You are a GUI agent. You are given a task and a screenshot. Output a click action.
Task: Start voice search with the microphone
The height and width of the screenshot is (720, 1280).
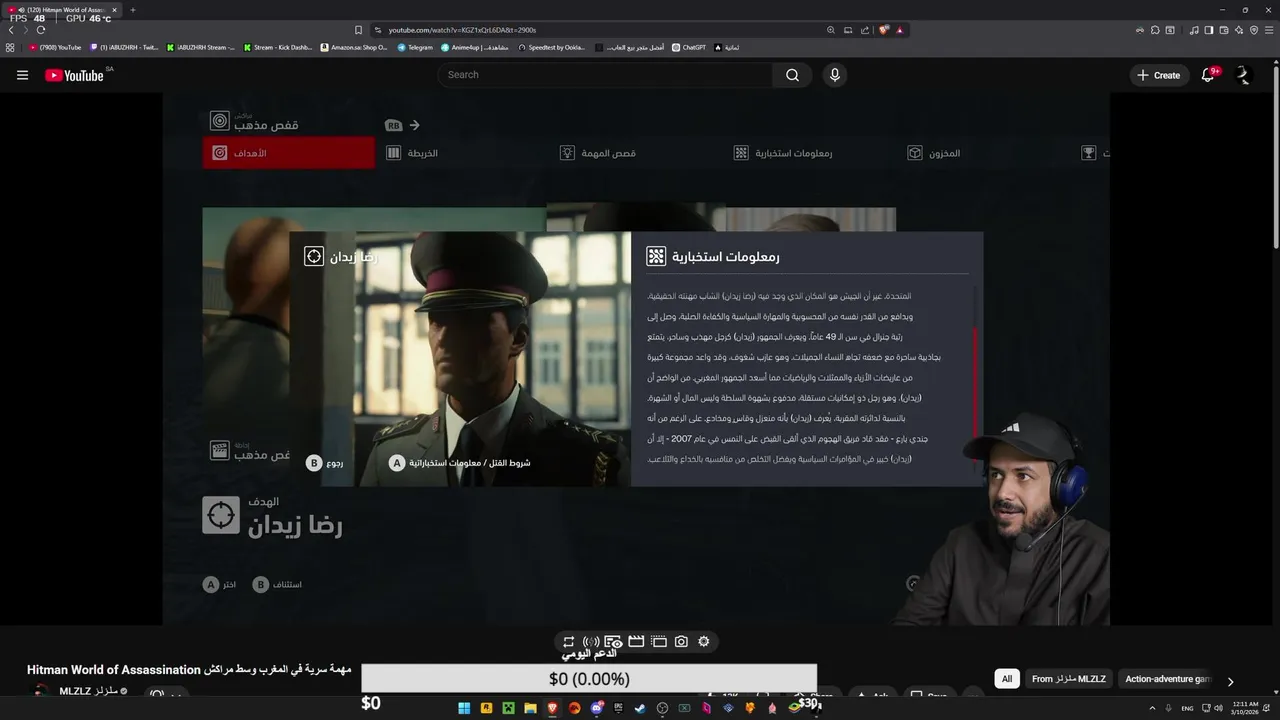[834, 75]
